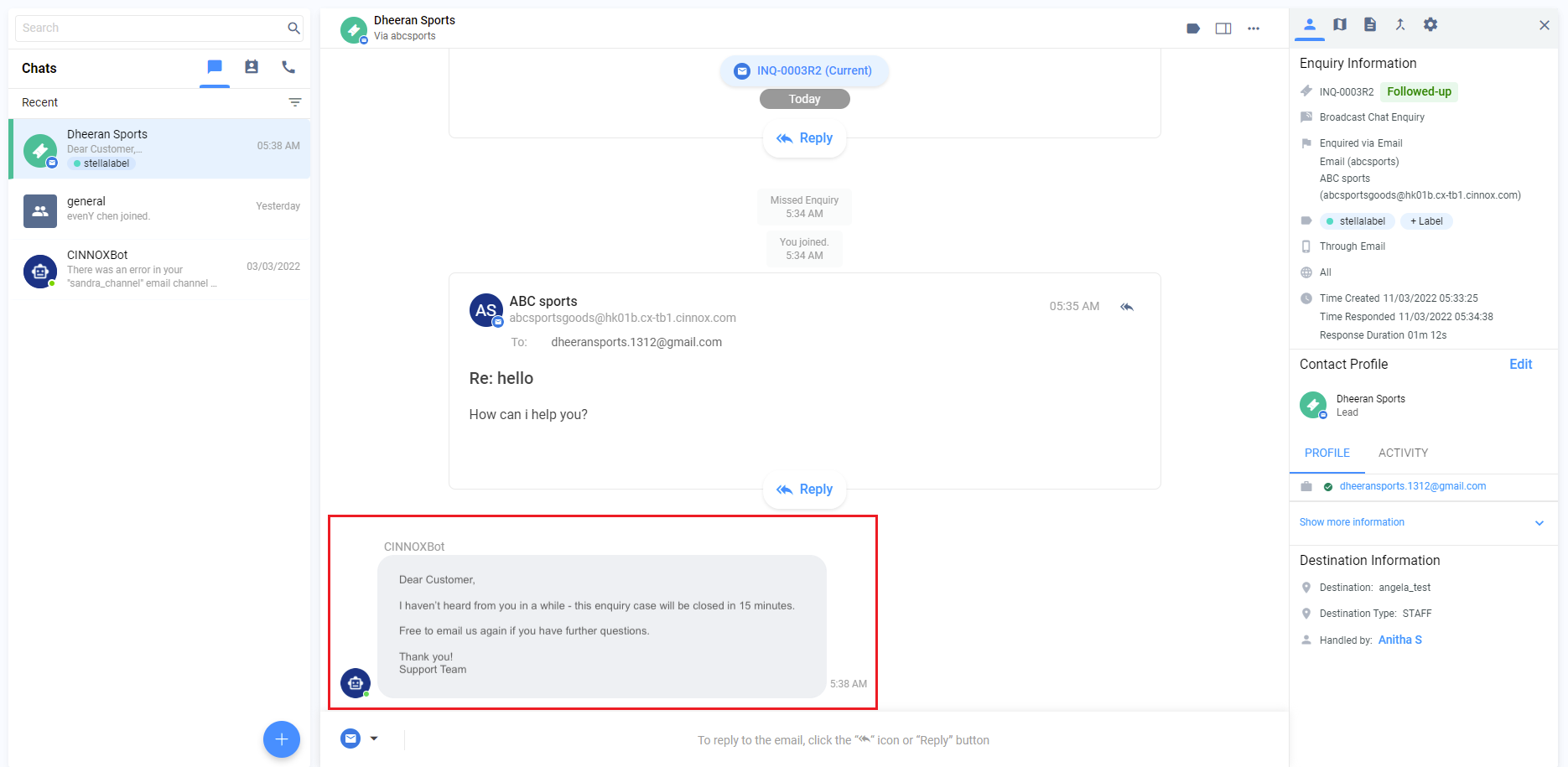This screenshot has width=1568, height=767.
Task: Open the general group chat
Action: pyautogui.click(x=159, y=209)
